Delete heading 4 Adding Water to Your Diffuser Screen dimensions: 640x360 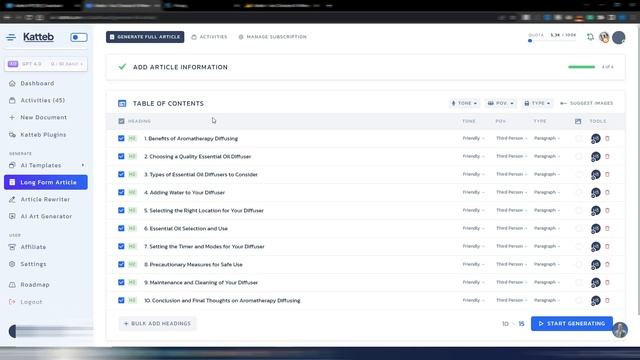[x=607, y=192]
